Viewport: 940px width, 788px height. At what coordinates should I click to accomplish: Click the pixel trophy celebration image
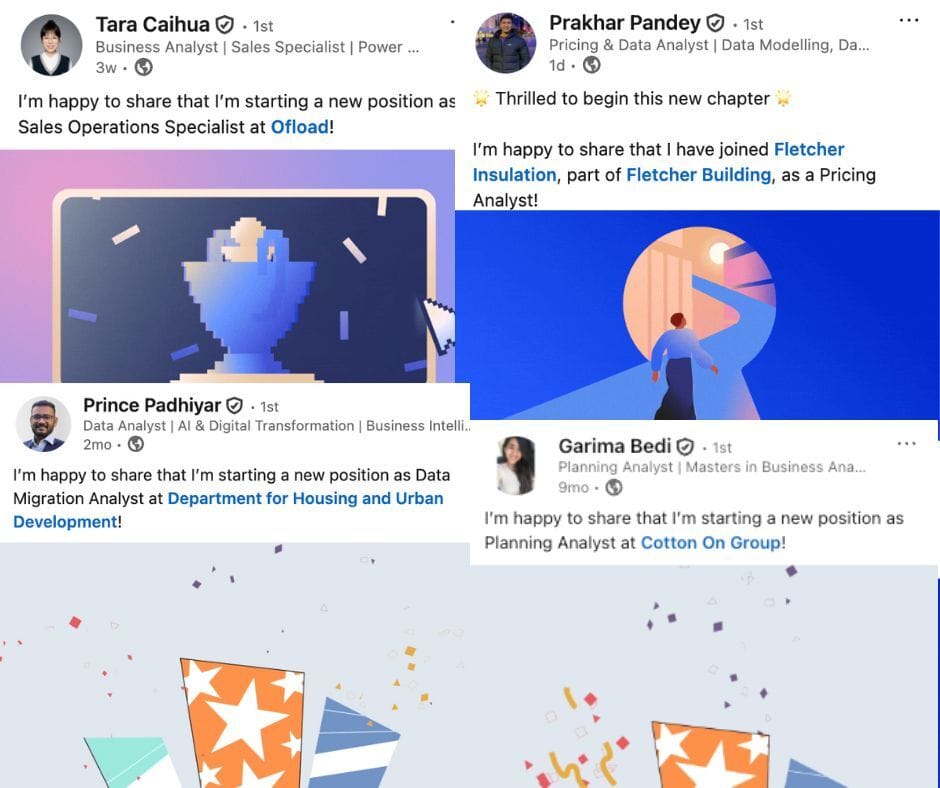(x=227, y=266)
